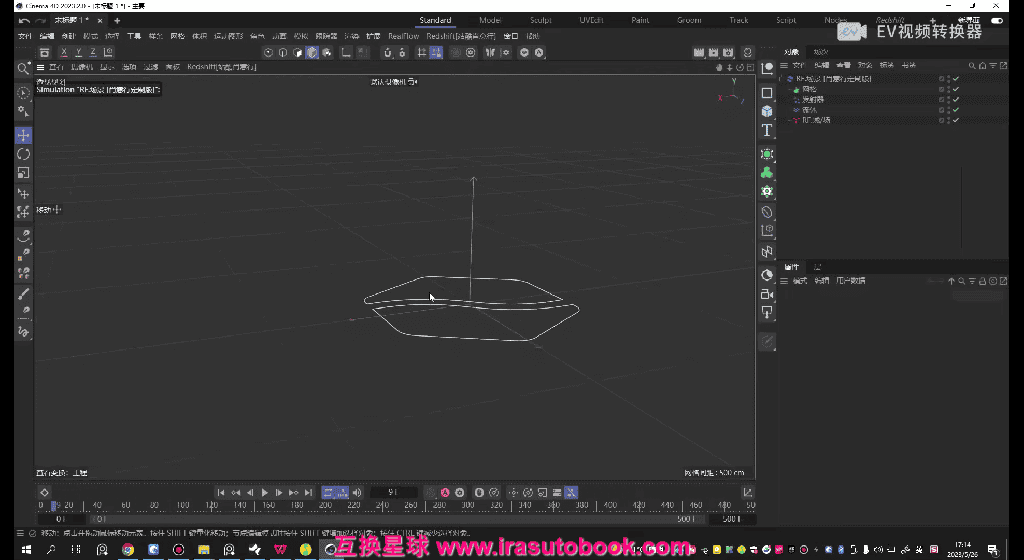Screen dimensions: 1024x560
Task: Add a Cube primitive from right palette
Action: [767, 112]
